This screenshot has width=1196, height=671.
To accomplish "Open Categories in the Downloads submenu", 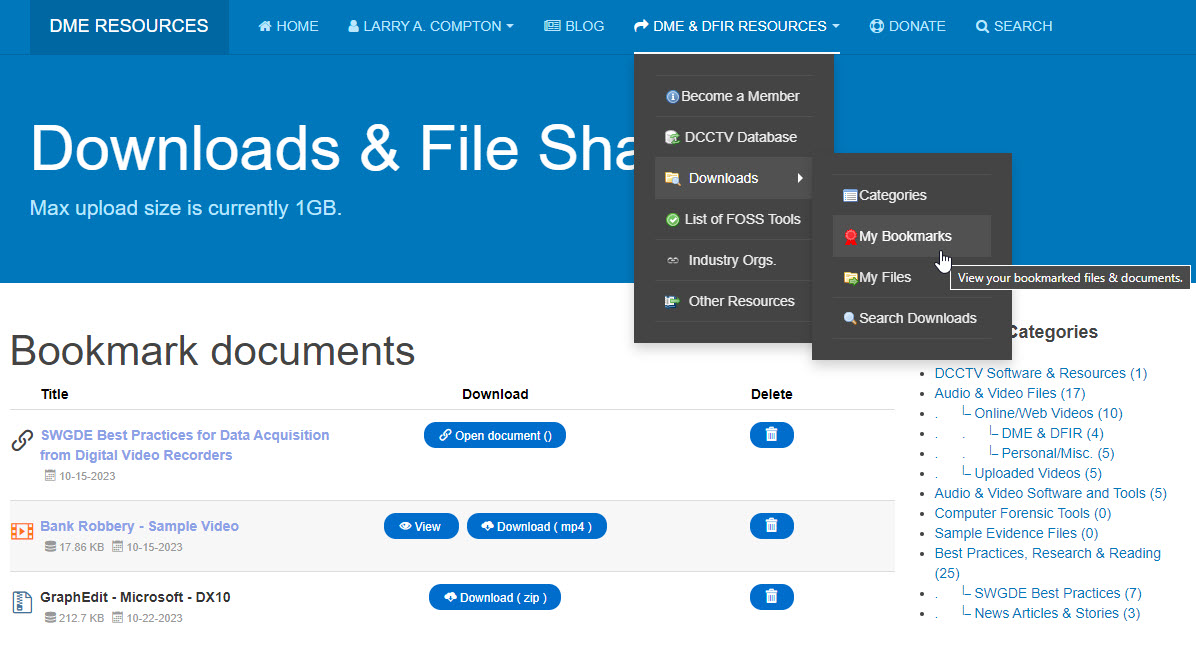I will tap(892, 196).
